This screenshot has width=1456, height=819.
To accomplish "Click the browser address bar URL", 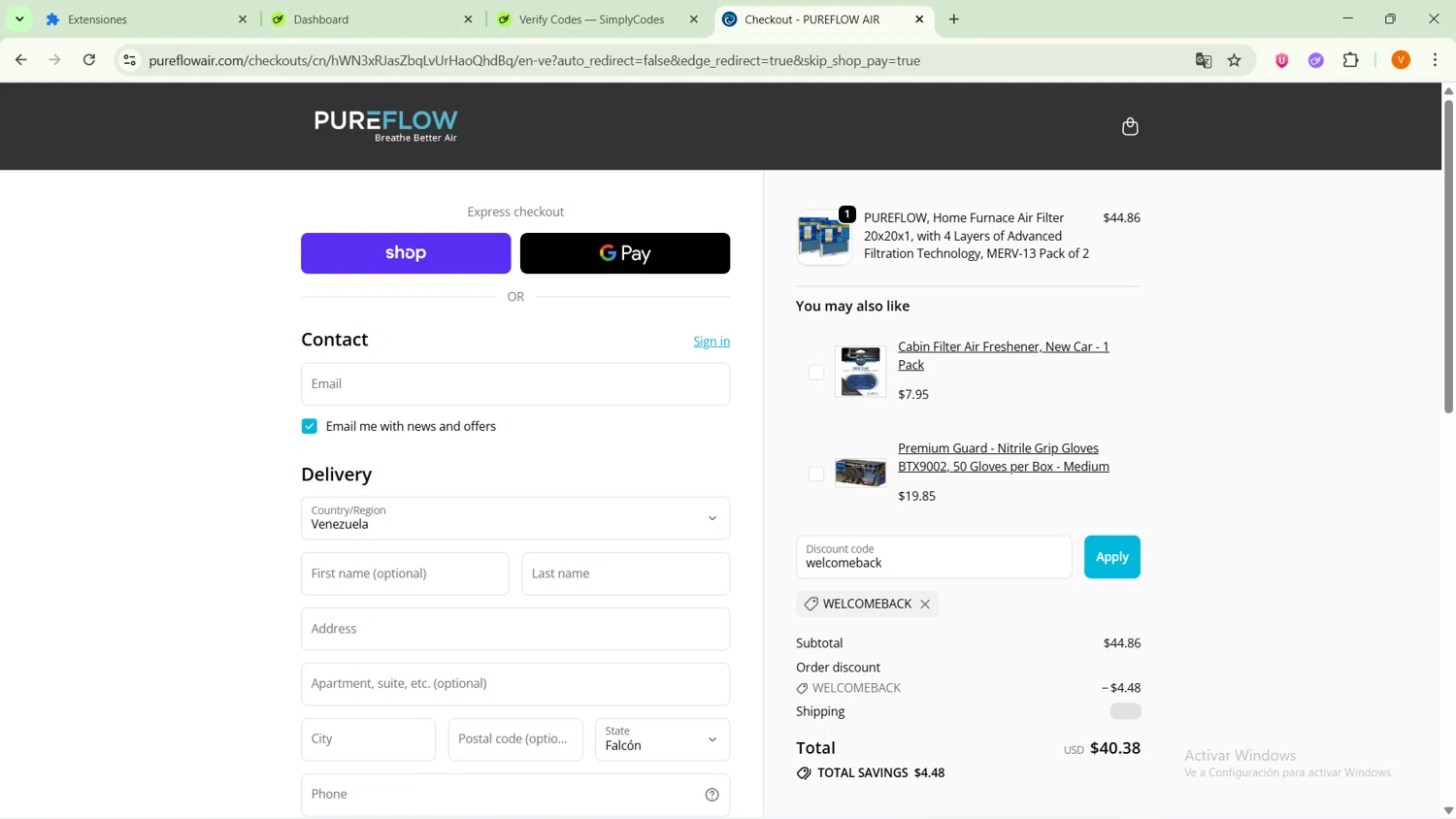I will (535, 60).
